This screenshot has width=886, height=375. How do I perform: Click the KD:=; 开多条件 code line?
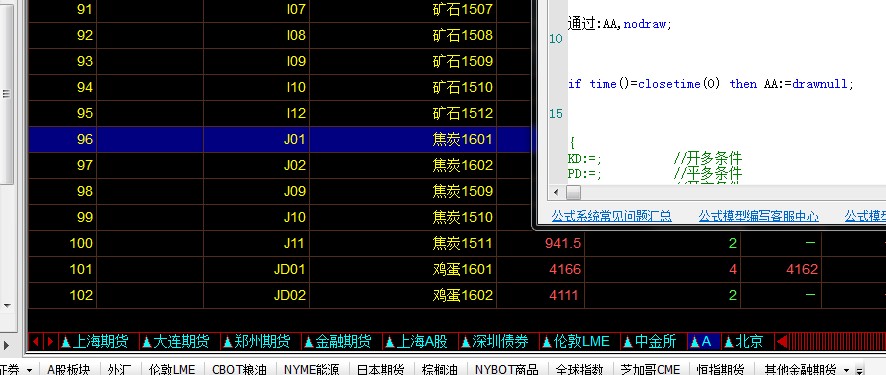tap(654, 158)
